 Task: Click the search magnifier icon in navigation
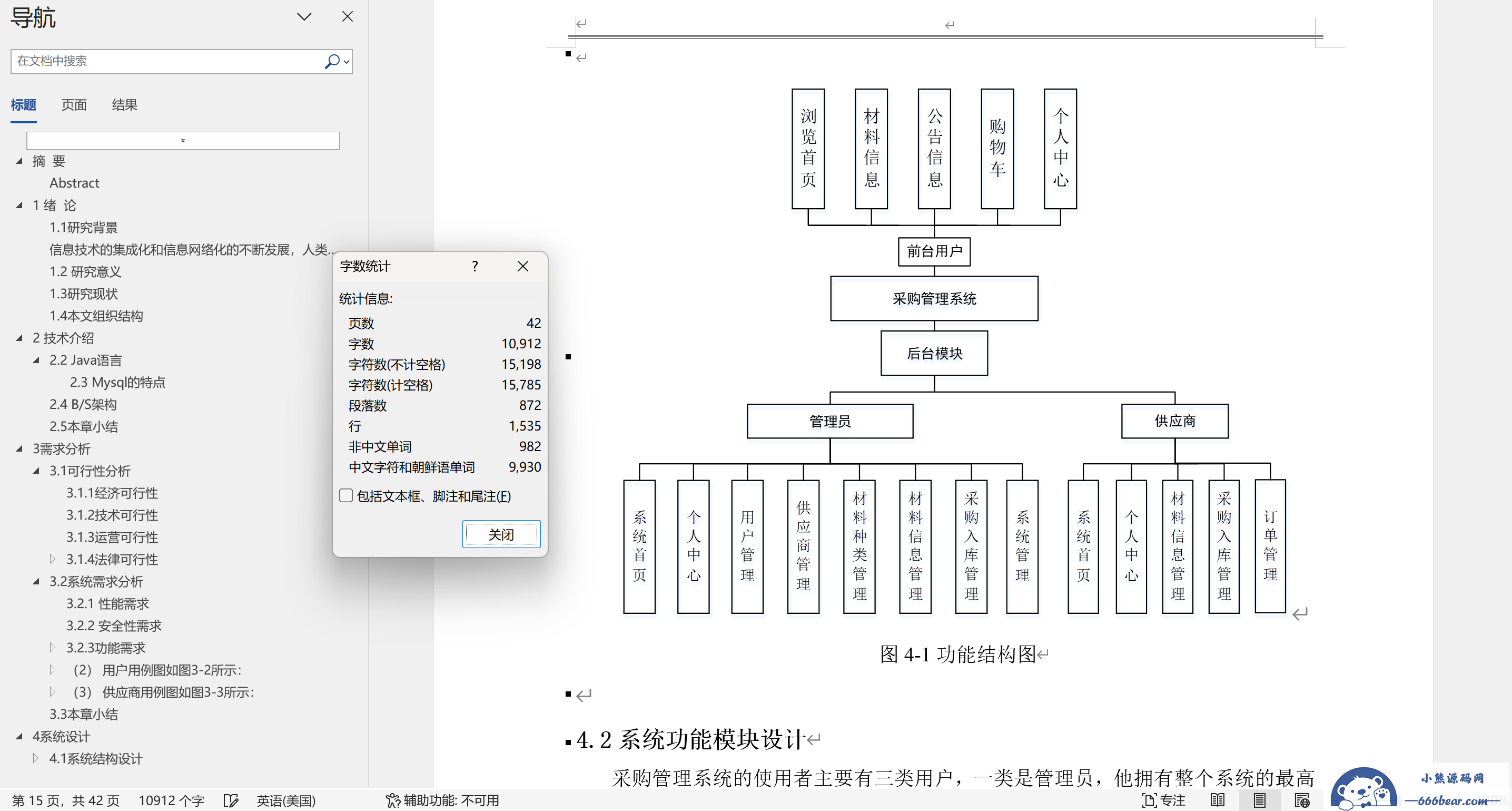(332, 61)
